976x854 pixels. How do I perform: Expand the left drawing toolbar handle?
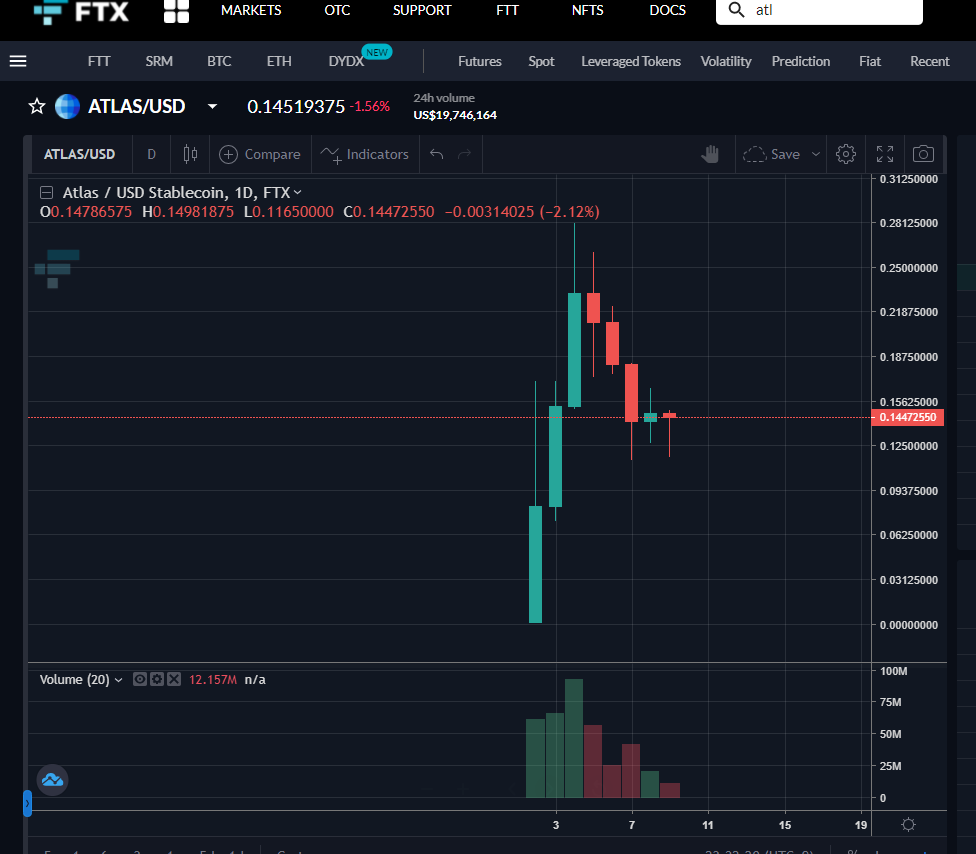tap(27, 804)
